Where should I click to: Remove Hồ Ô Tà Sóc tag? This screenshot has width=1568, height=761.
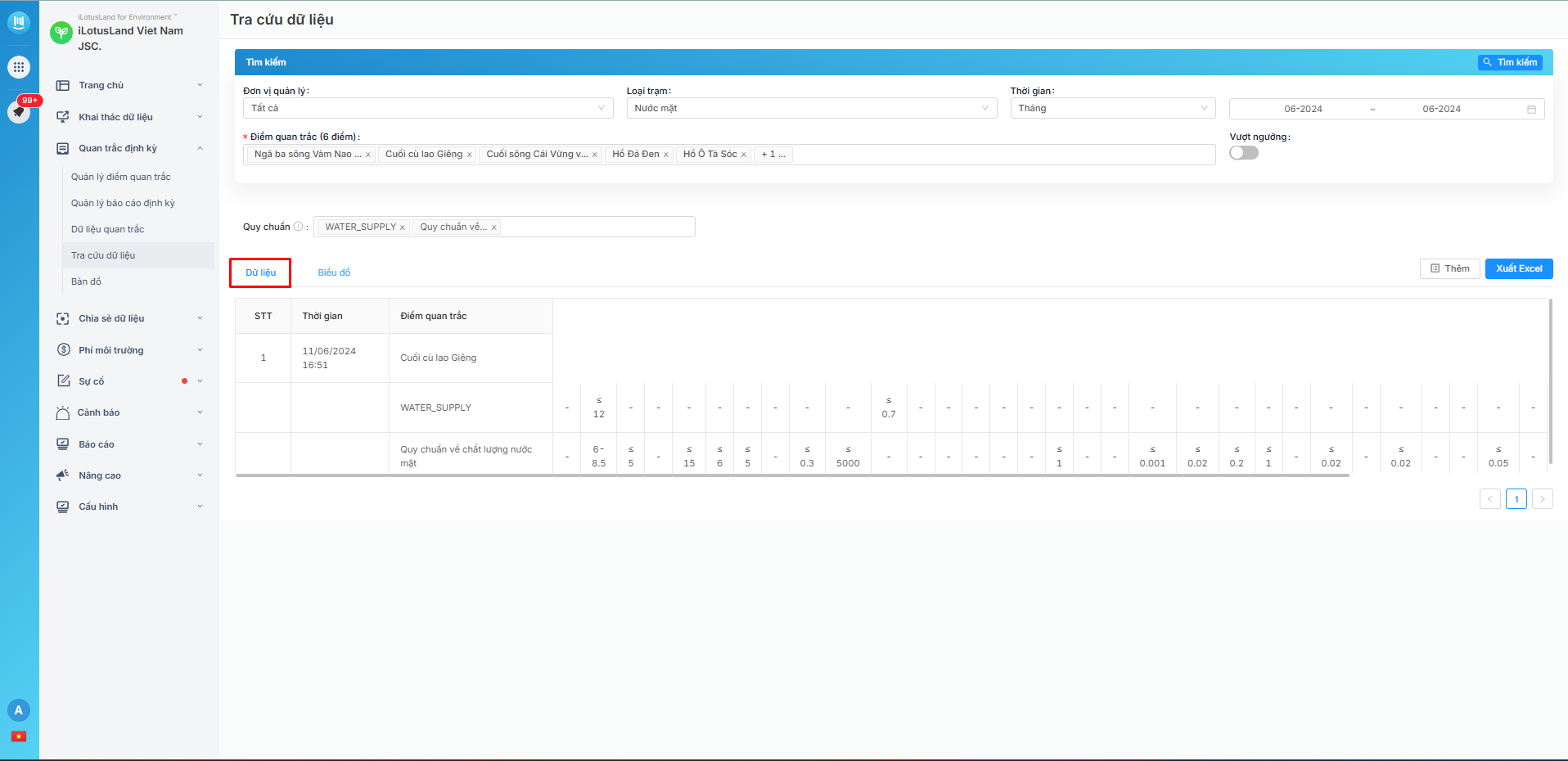(x=744, y=155)
